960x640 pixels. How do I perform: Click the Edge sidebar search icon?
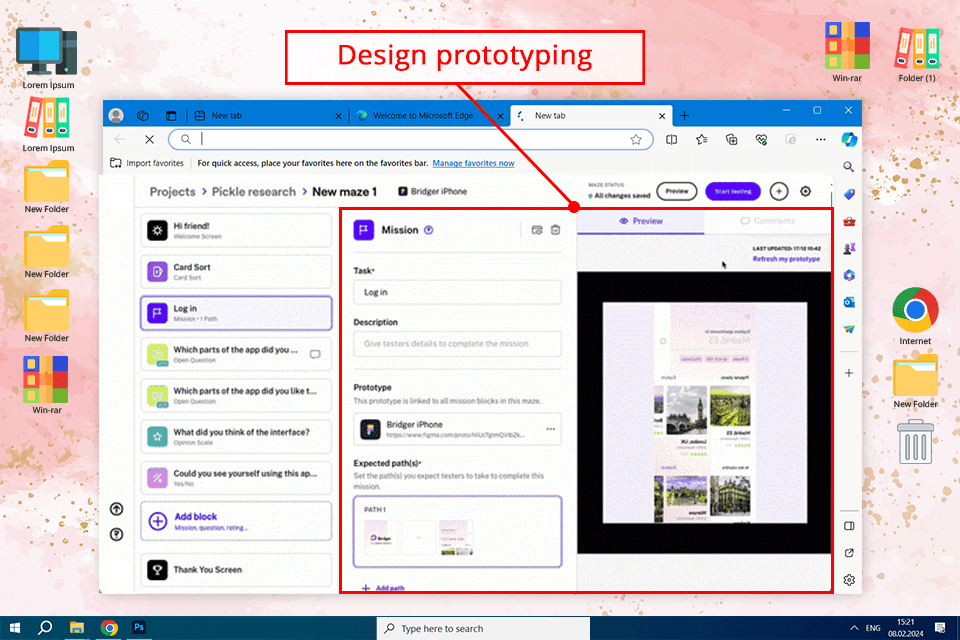click(849, 167)
